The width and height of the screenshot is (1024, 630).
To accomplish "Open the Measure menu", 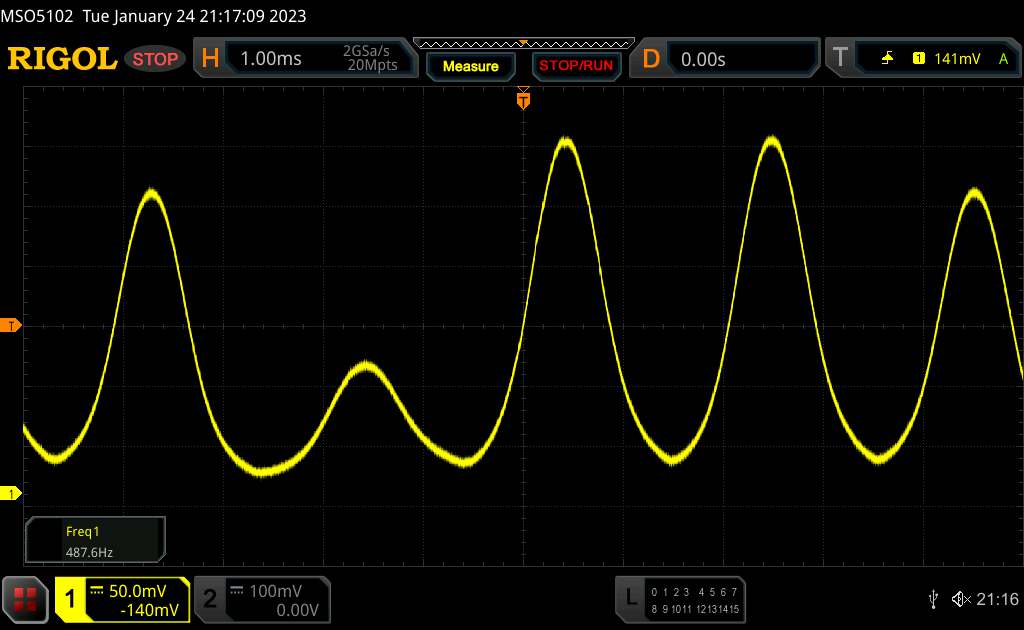I will point(471,66).
